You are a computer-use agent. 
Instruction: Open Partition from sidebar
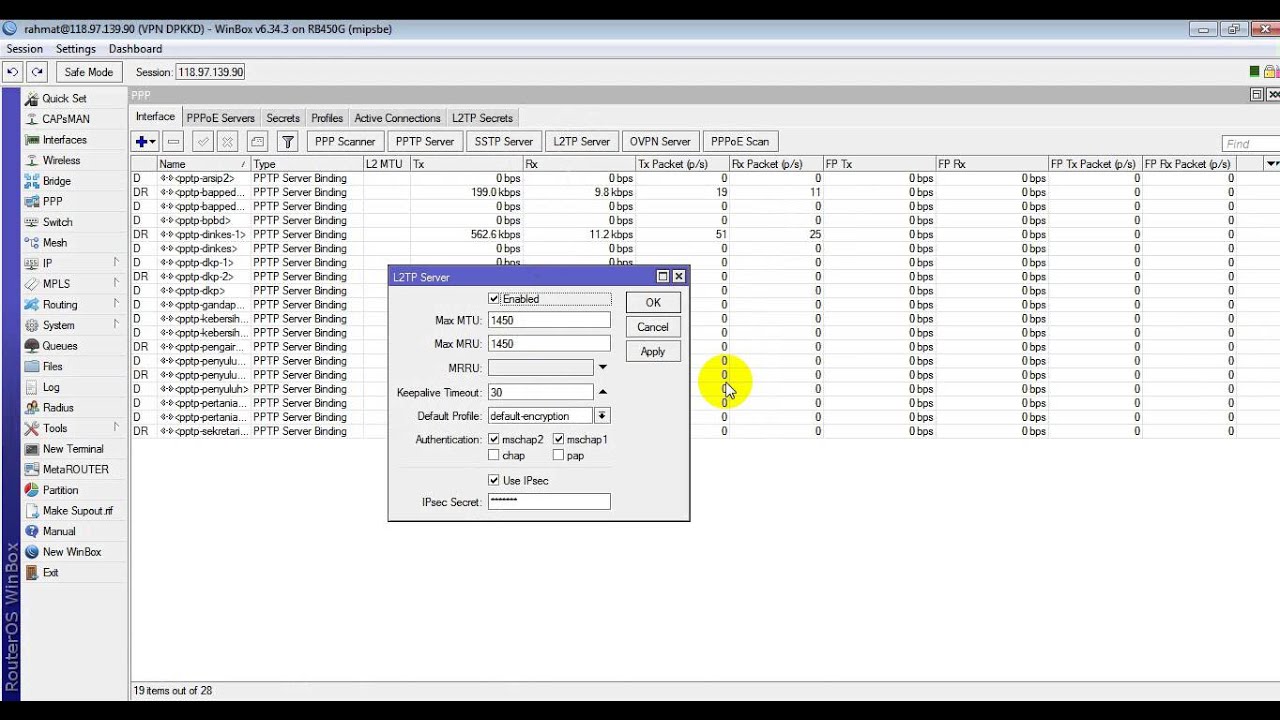click(60, 490)
